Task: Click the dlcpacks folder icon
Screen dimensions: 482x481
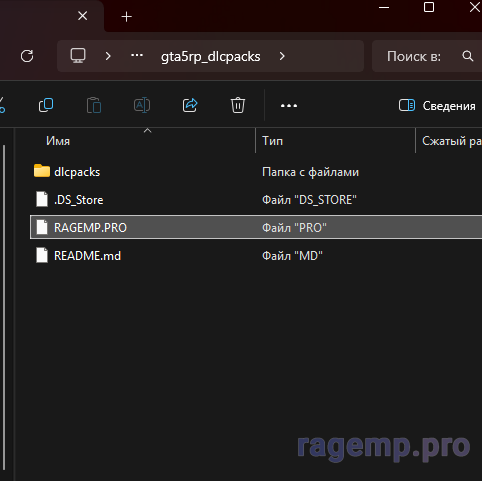Action: click(x=42, y=171)
